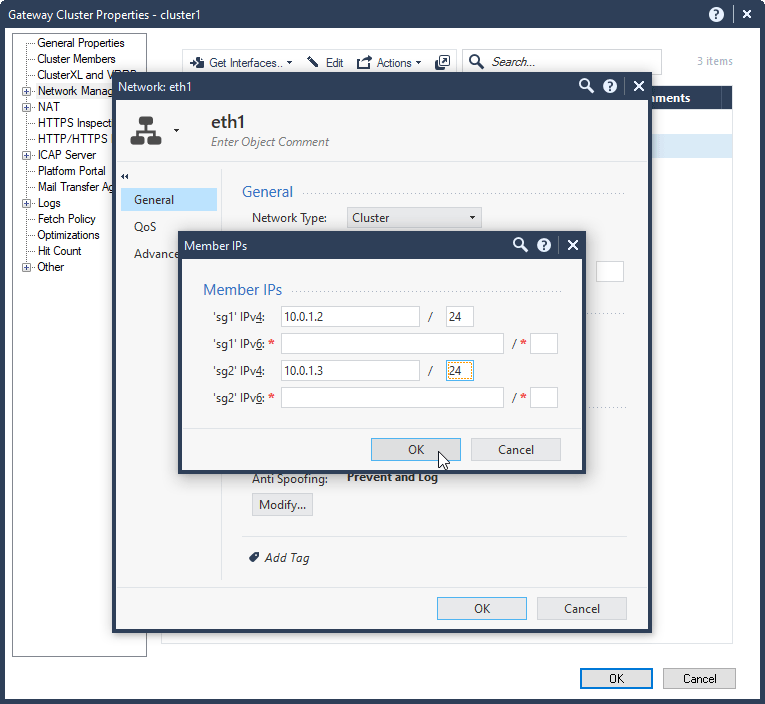Select ICAP Server in the tree
Viewport: 765px width, 704px height.
point(67,155)
